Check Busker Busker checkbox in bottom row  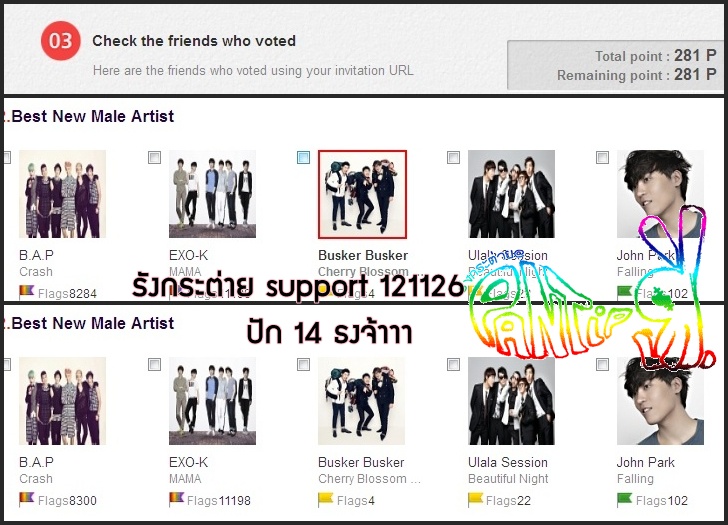tap(303, 364)
